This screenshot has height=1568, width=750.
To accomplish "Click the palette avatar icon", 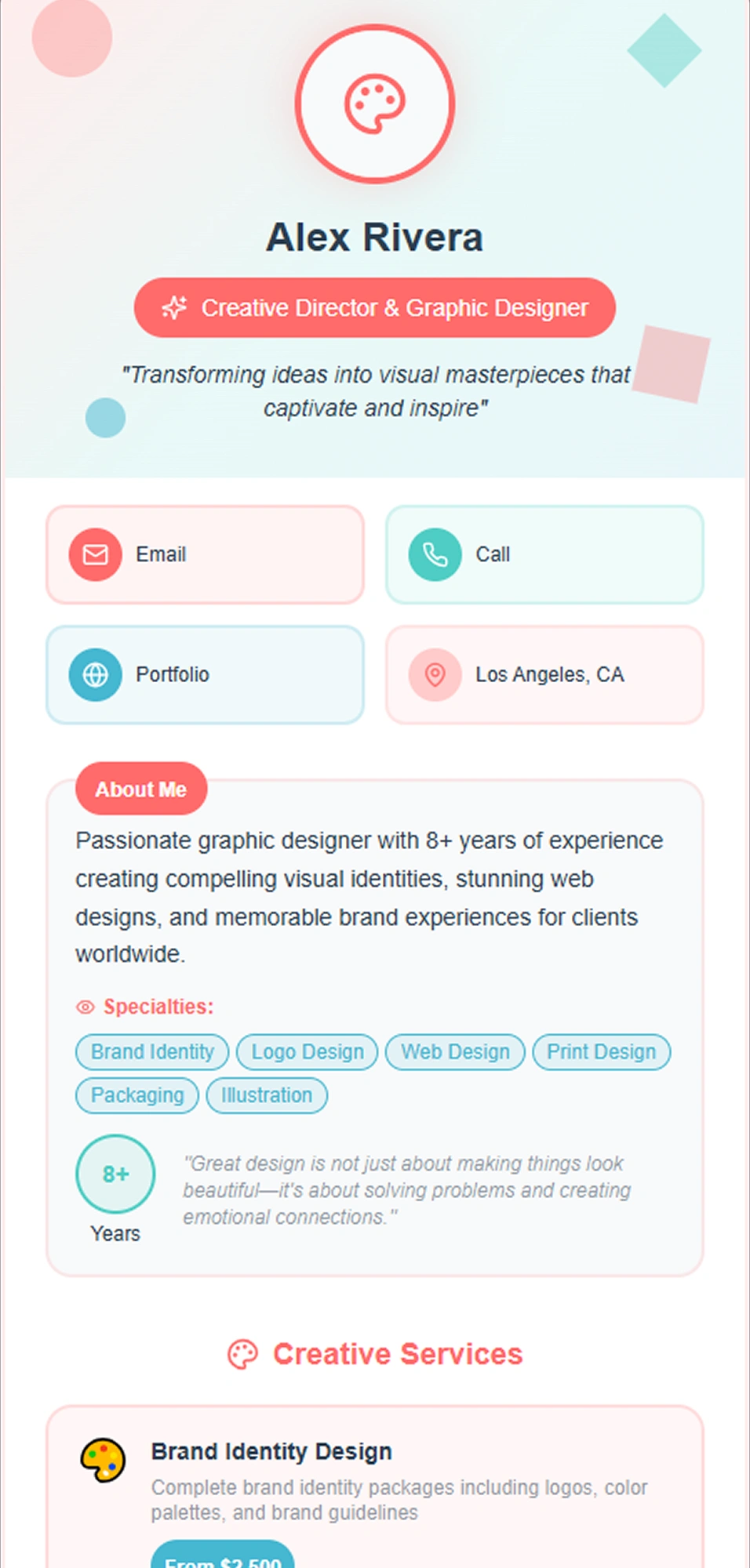I will [375, 103].
